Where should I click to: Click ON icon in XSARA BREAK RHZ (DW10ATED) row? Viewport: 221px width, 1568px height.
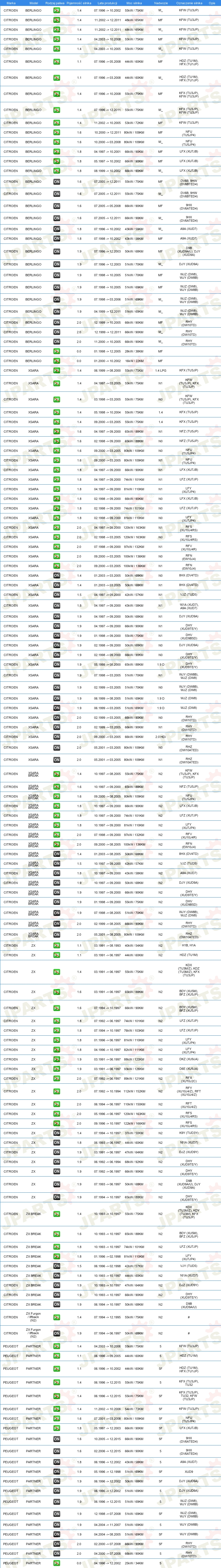click(x=57, y=934)
